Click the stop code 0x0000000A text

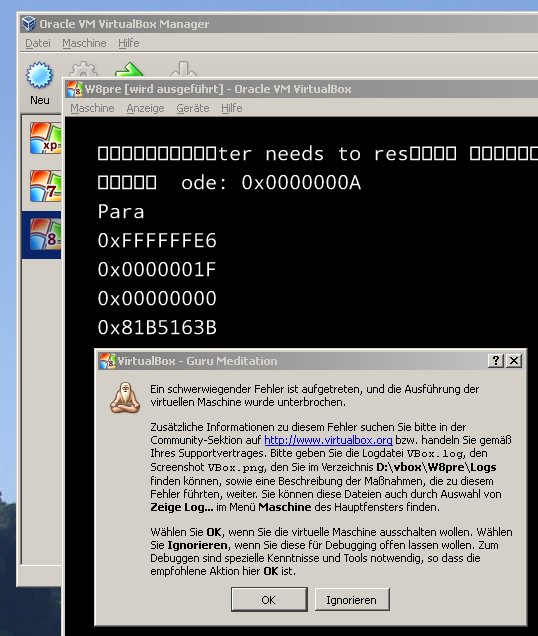pyautogui.click(x=301, y=183)
